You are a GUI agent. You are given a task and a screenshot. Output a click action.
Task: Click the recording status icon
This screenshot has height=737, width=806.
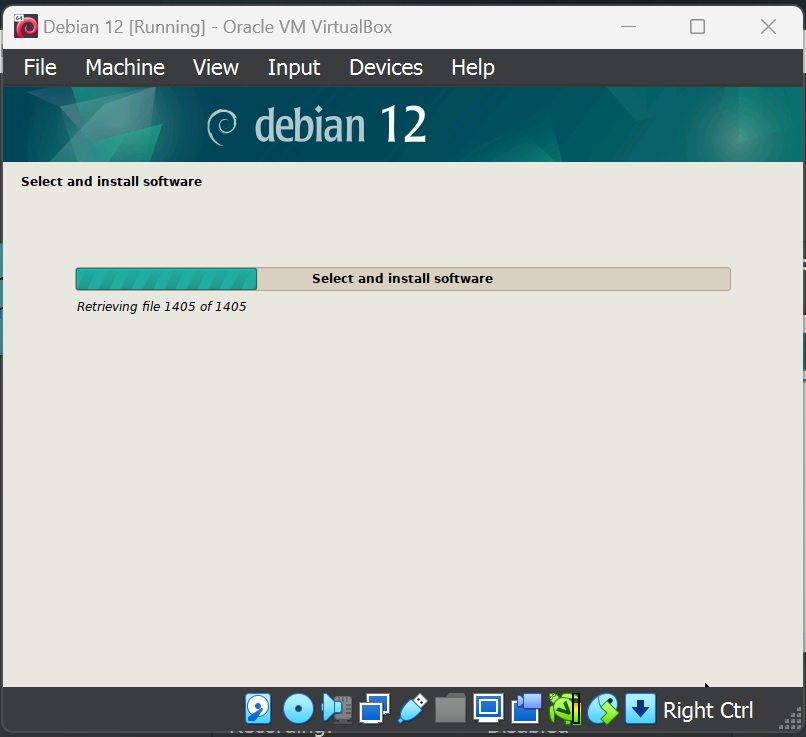[526, 709]
